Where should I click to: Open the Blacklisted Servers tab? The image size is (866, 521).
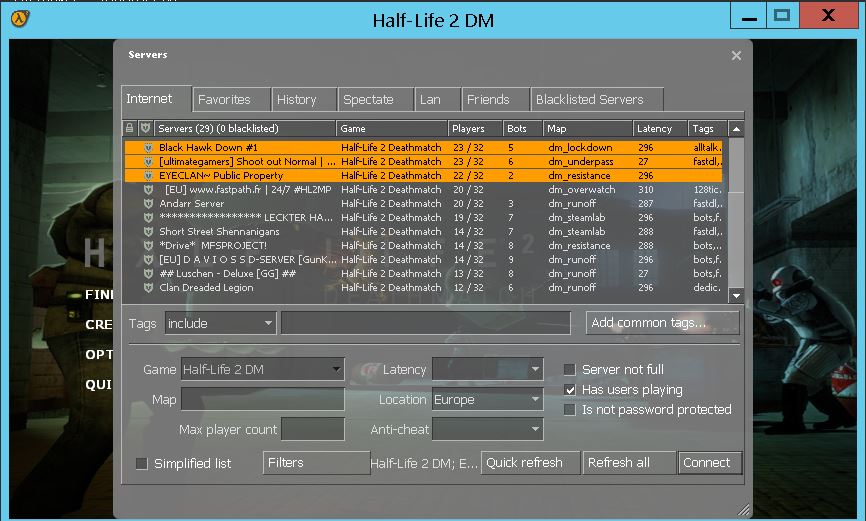click(596, 100)
